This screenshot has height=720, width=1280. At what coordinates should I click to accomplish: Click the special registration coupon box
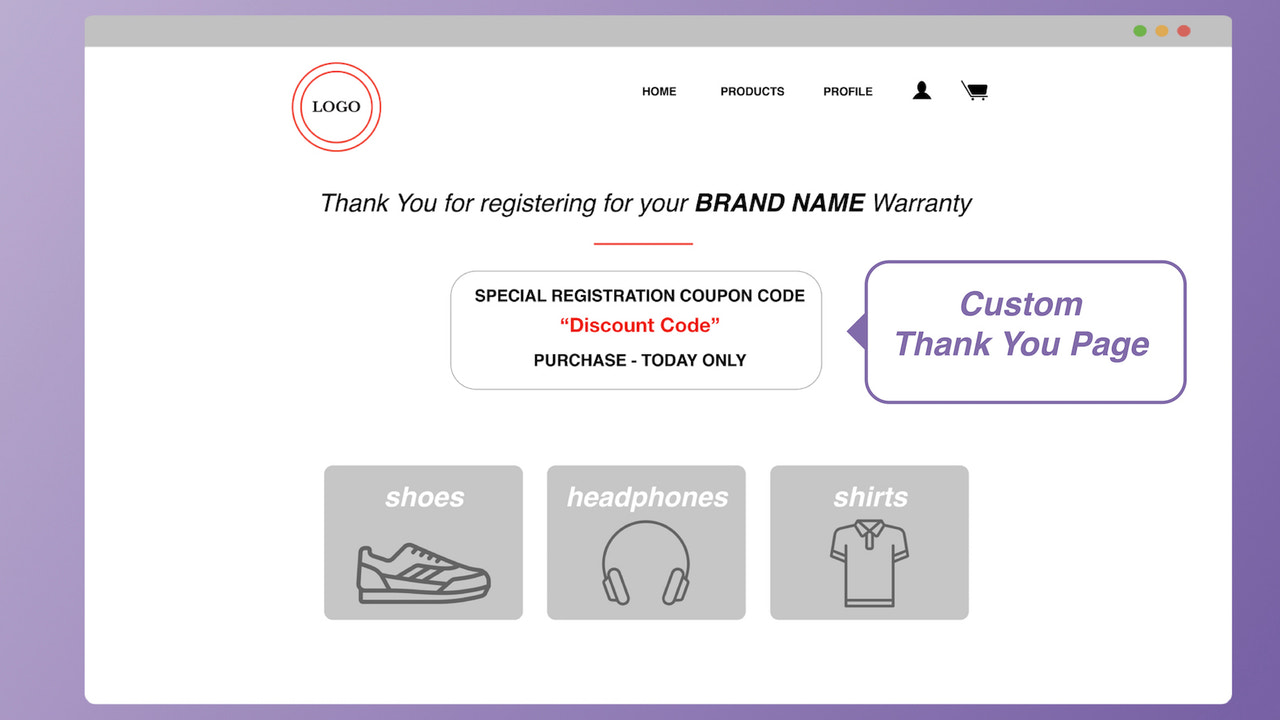[x=636, y=330]
